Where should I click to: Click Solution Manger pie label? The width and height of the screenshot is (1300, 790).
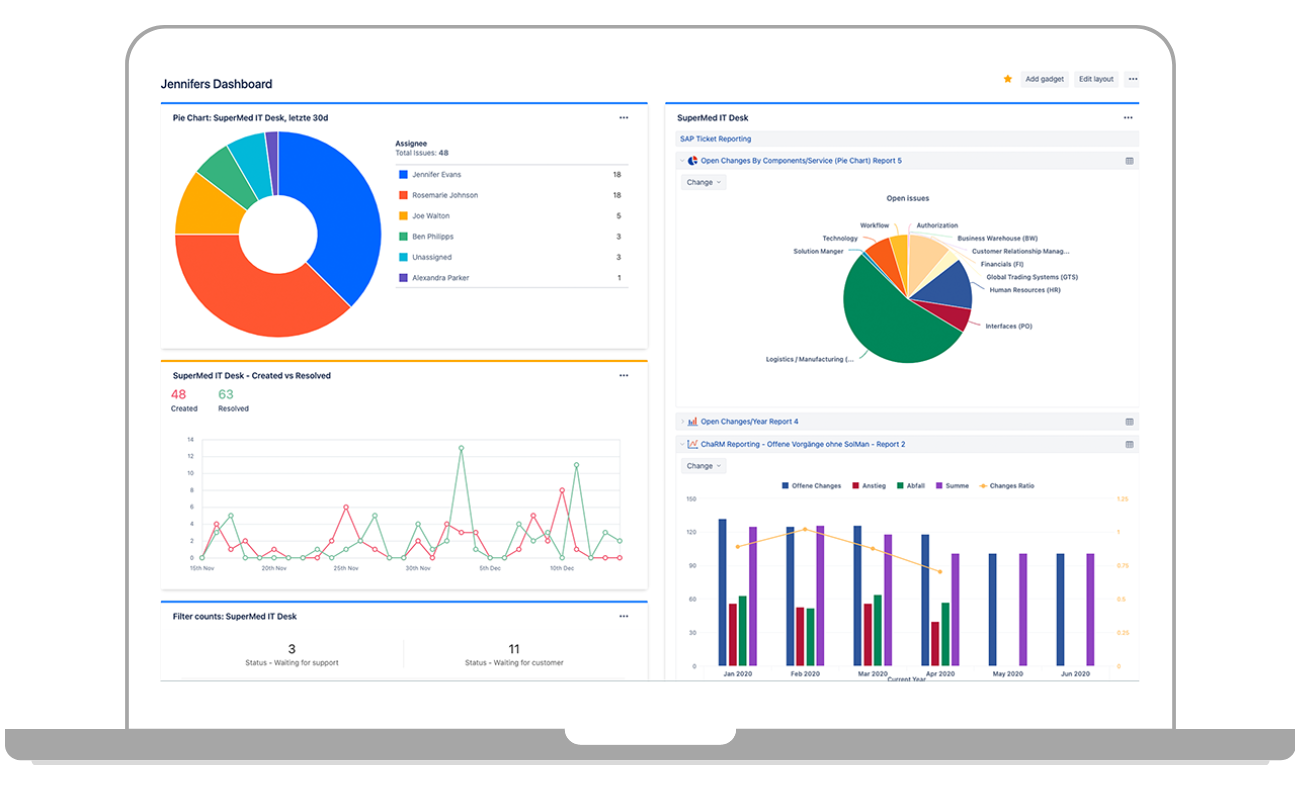(x=818, y=252)
